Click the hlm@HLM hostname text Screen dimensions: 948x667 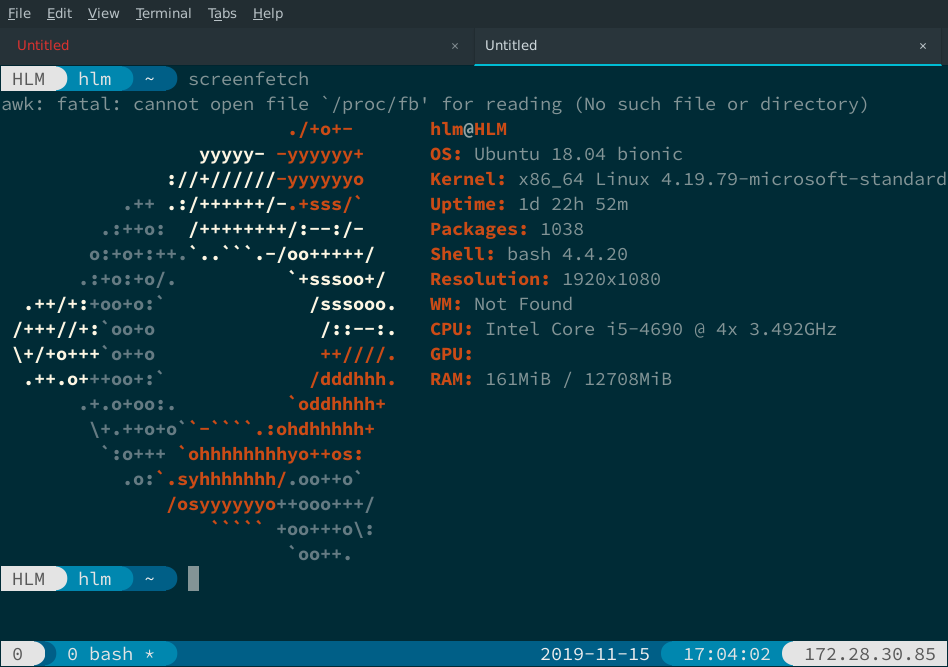coord(469,129)
